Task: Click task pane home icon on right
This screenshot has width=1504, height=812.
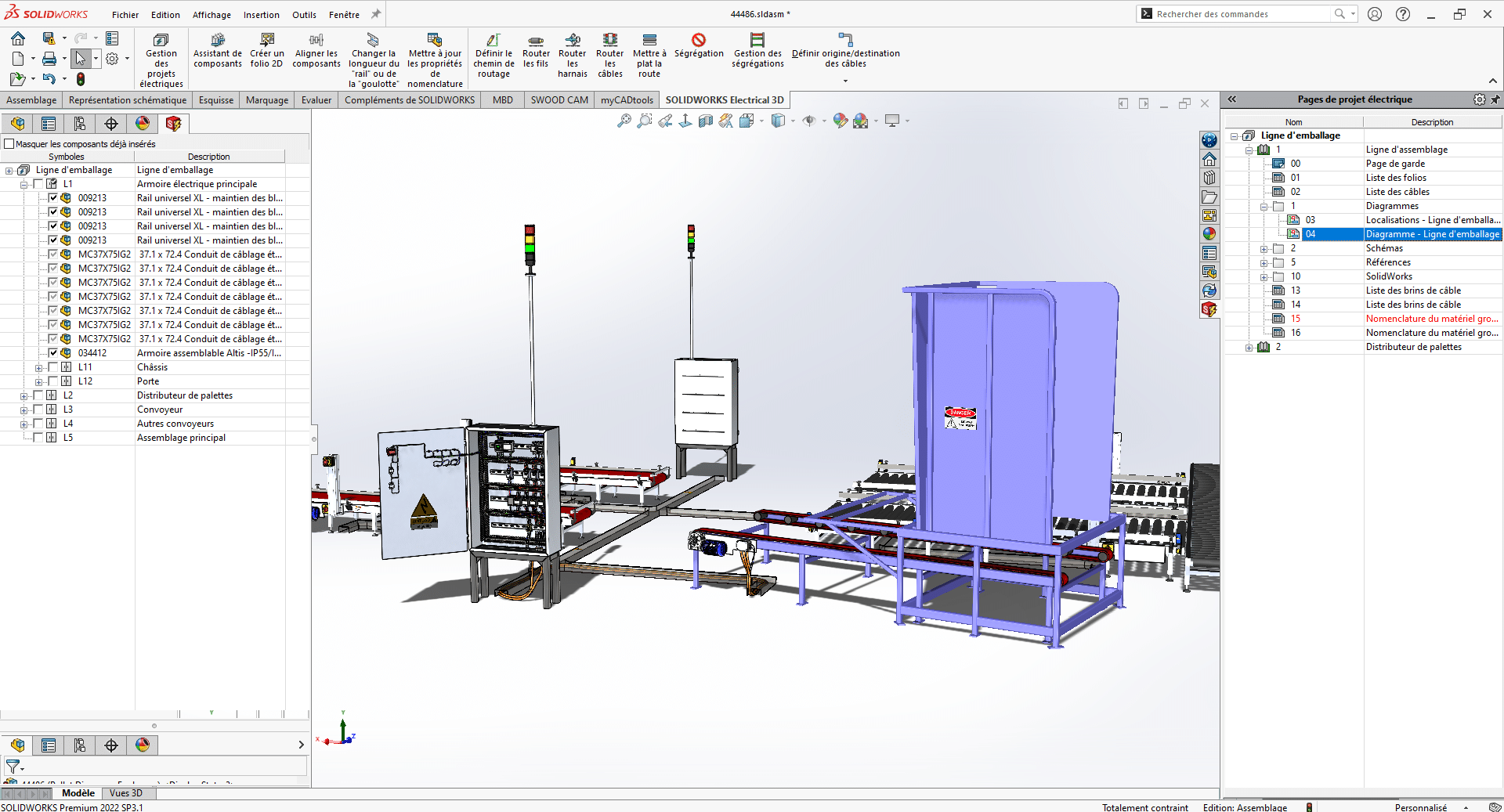Action: (x=1209, y=159)
